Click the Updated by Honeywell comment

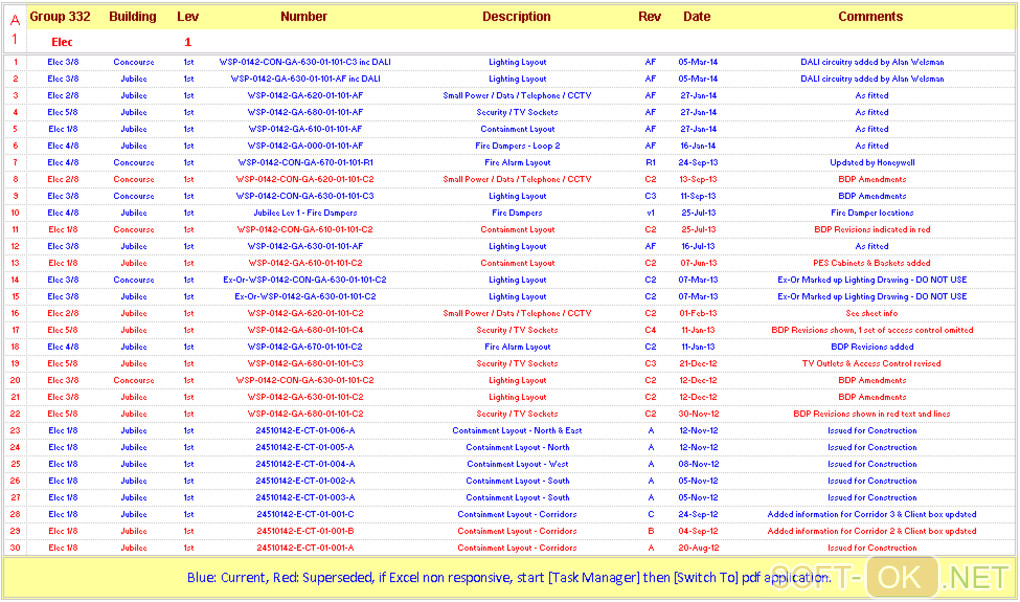coord(872,163)
